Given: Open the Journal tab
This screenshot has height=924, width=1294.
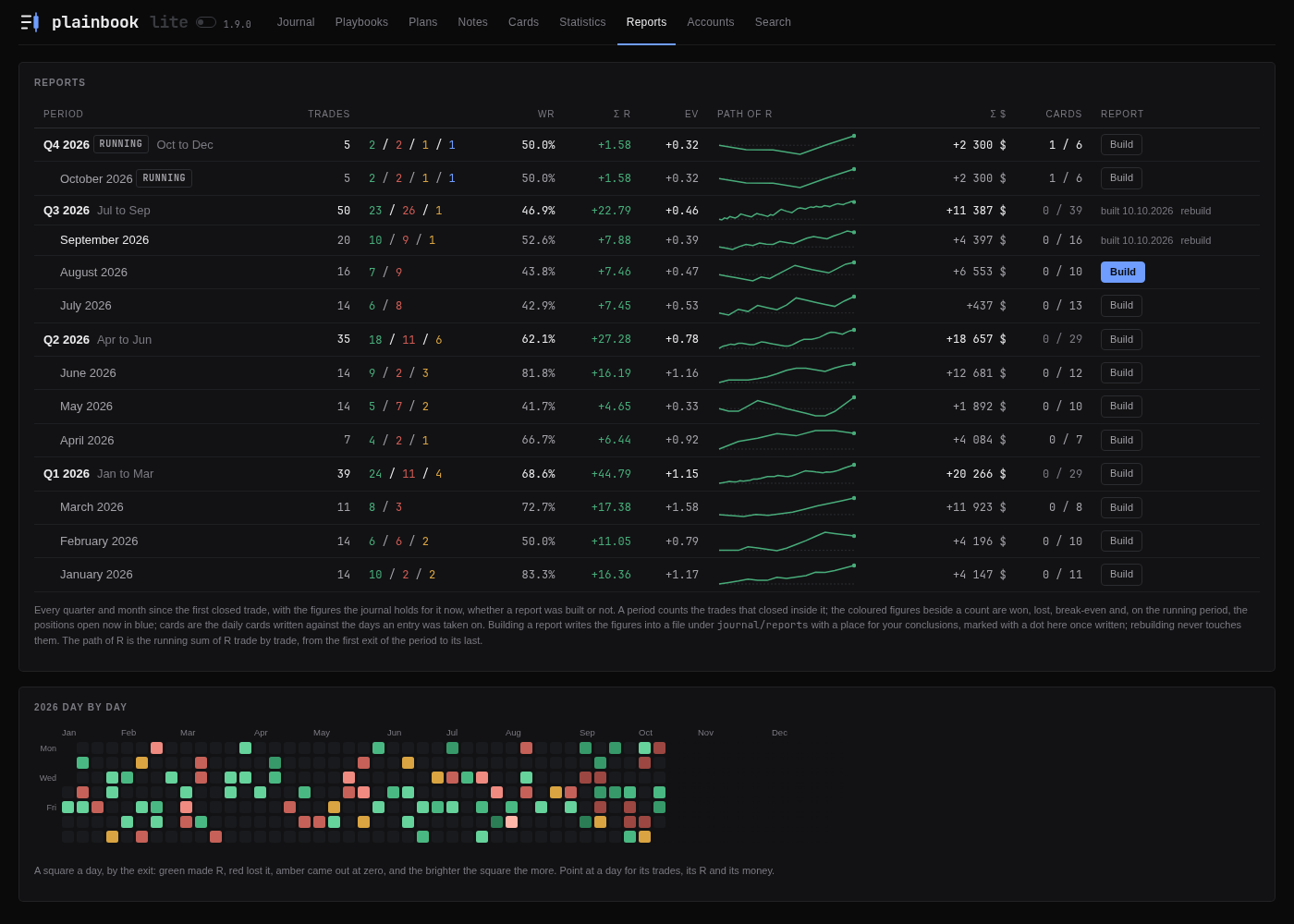Looking at the screenshot, I should (x=296, y=22).
